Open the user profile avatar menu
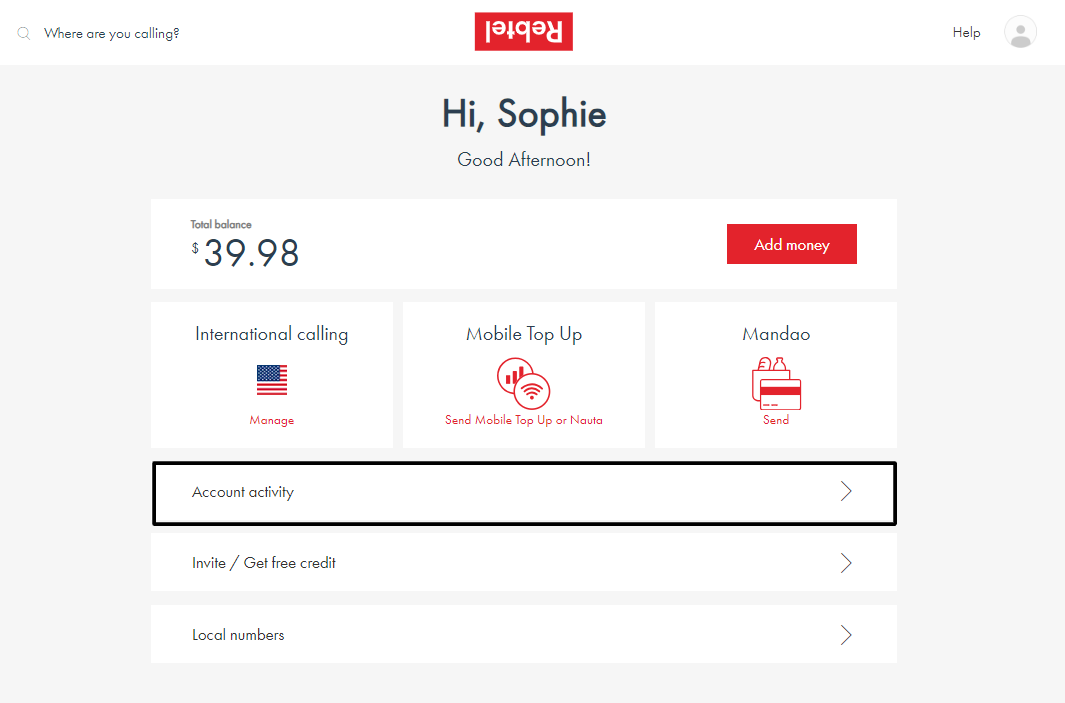 pos(1020,32)
